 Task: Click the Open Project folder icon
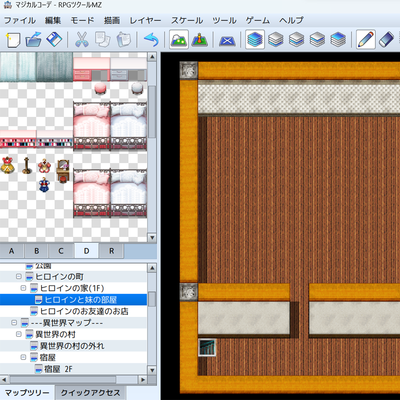click(x=34, y=40)
